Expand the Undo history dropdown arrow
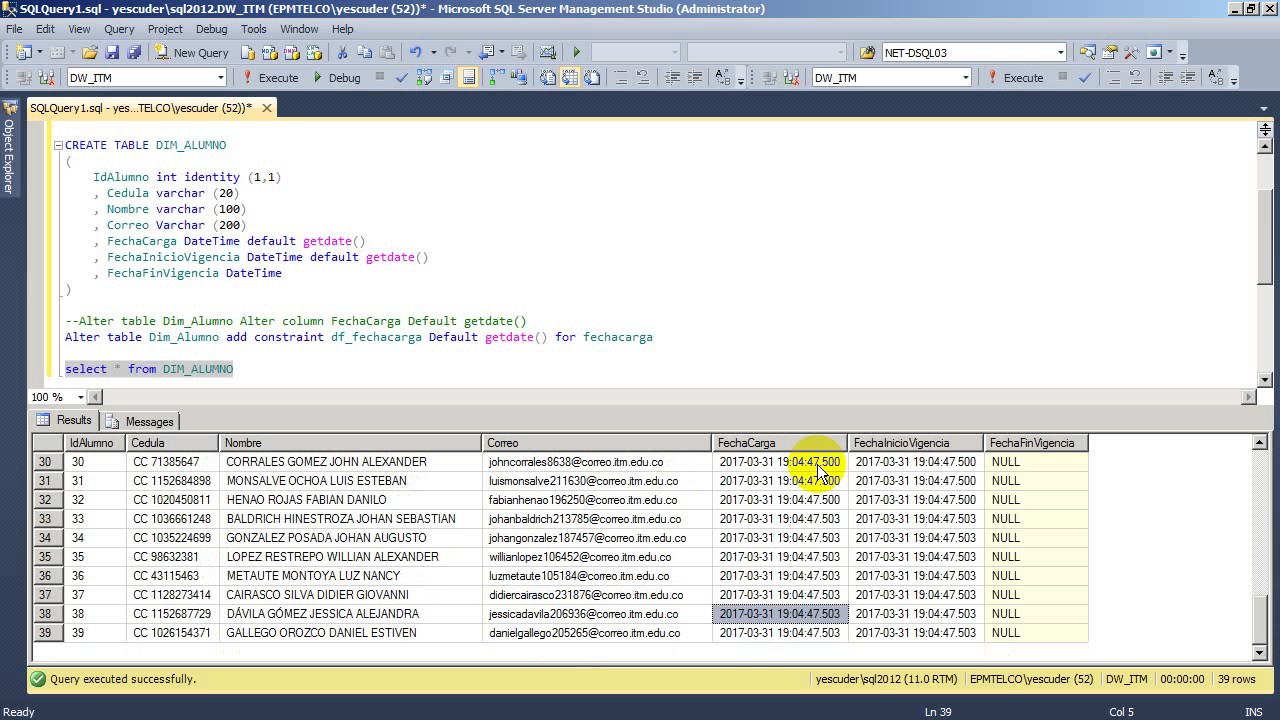The image size is (1280, 720). pos(432,52)
